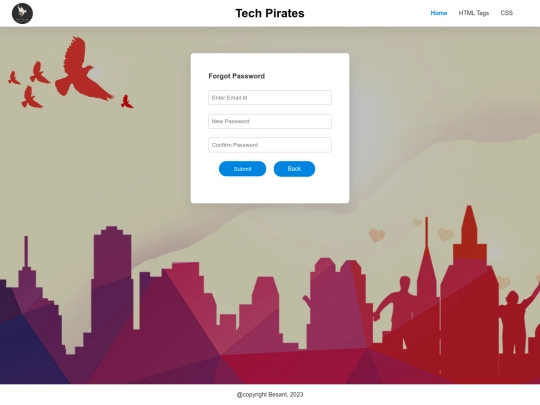Click the small red bird nearest the form
Image resolution: width=540 pixels, height=405 pixels.
click(127, 102)
